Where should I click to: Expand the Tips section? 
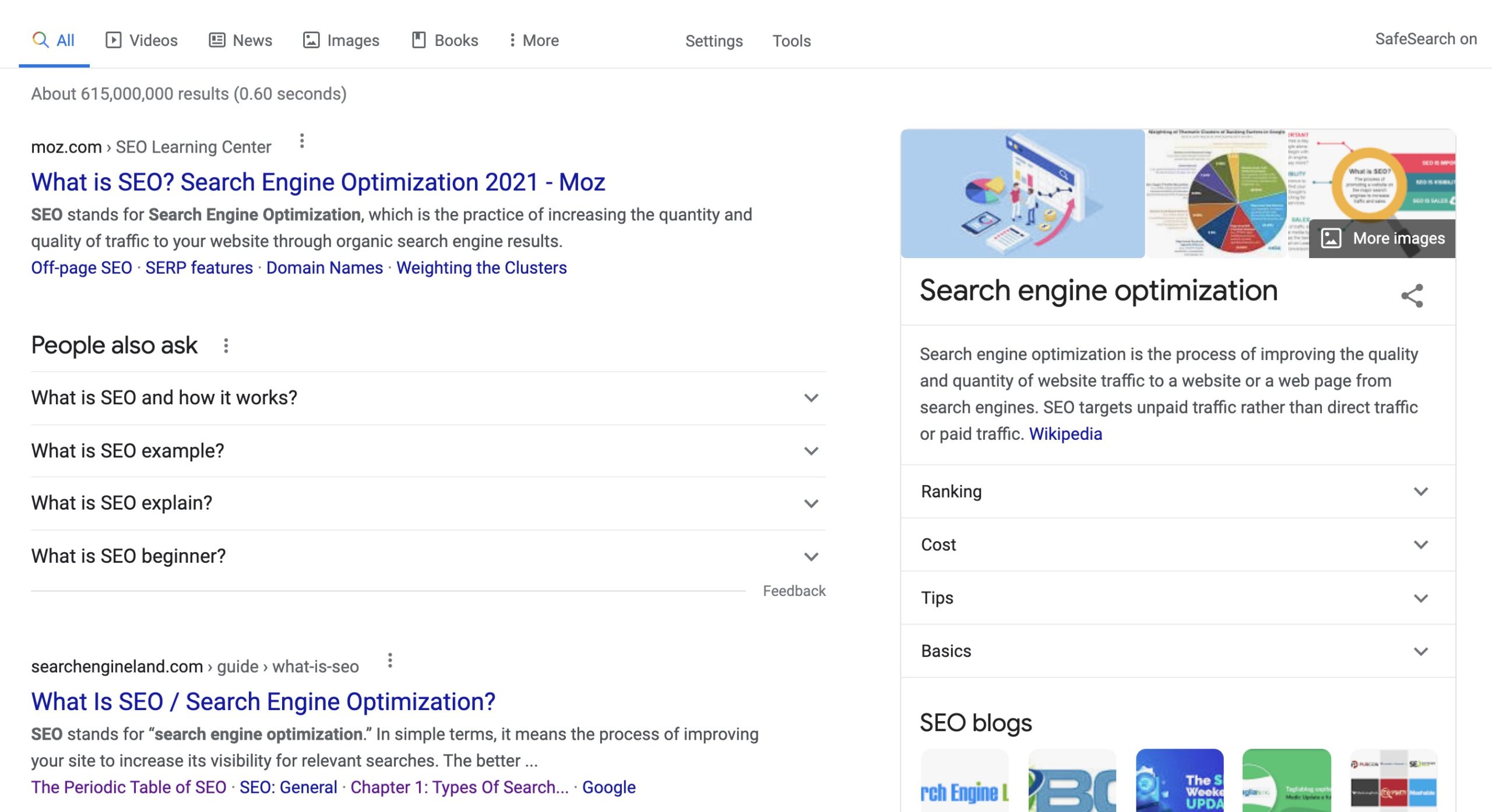click(x=1178, y=598)
